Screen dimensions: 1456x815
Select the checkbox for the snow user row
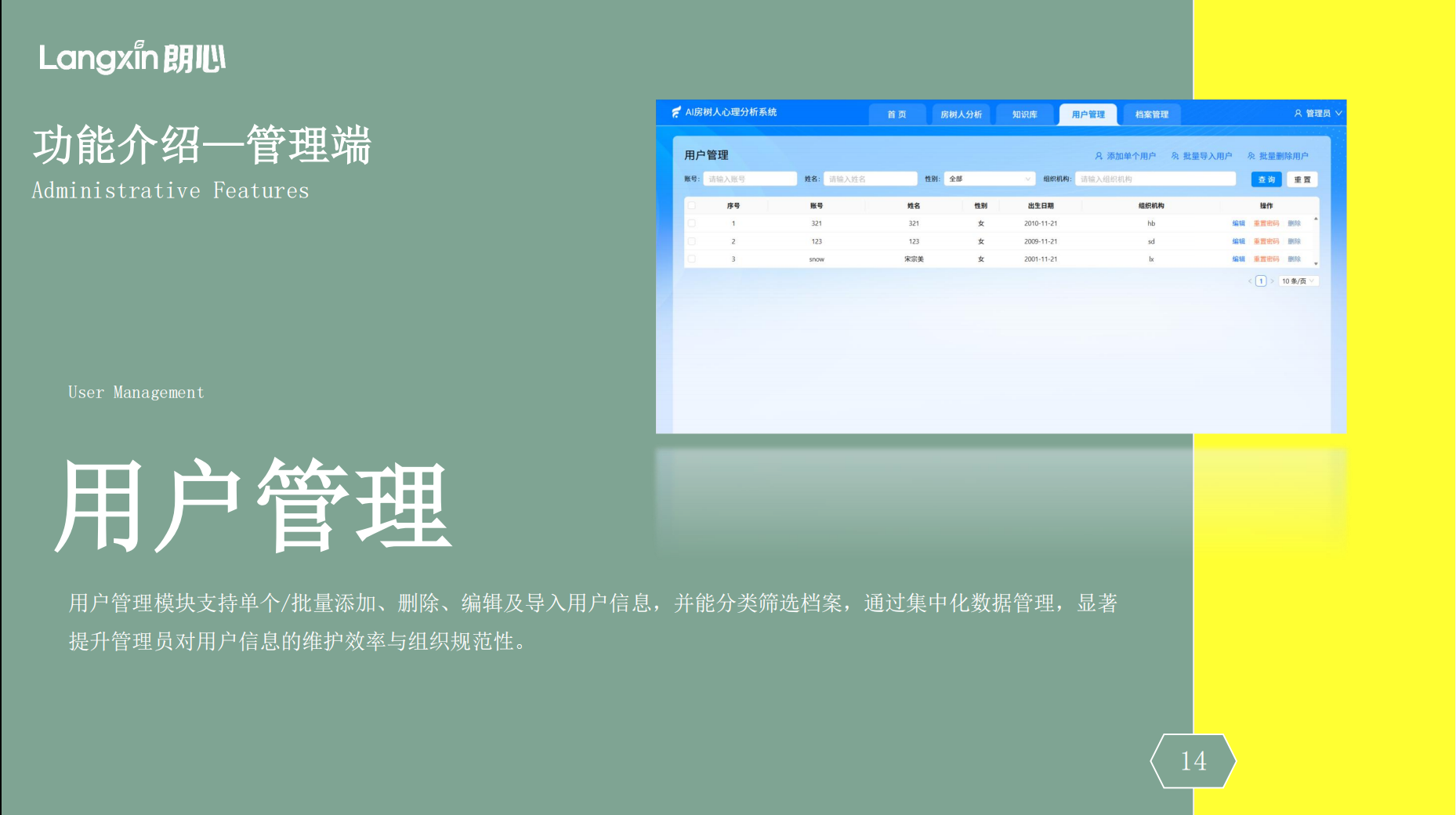(691, 259)
